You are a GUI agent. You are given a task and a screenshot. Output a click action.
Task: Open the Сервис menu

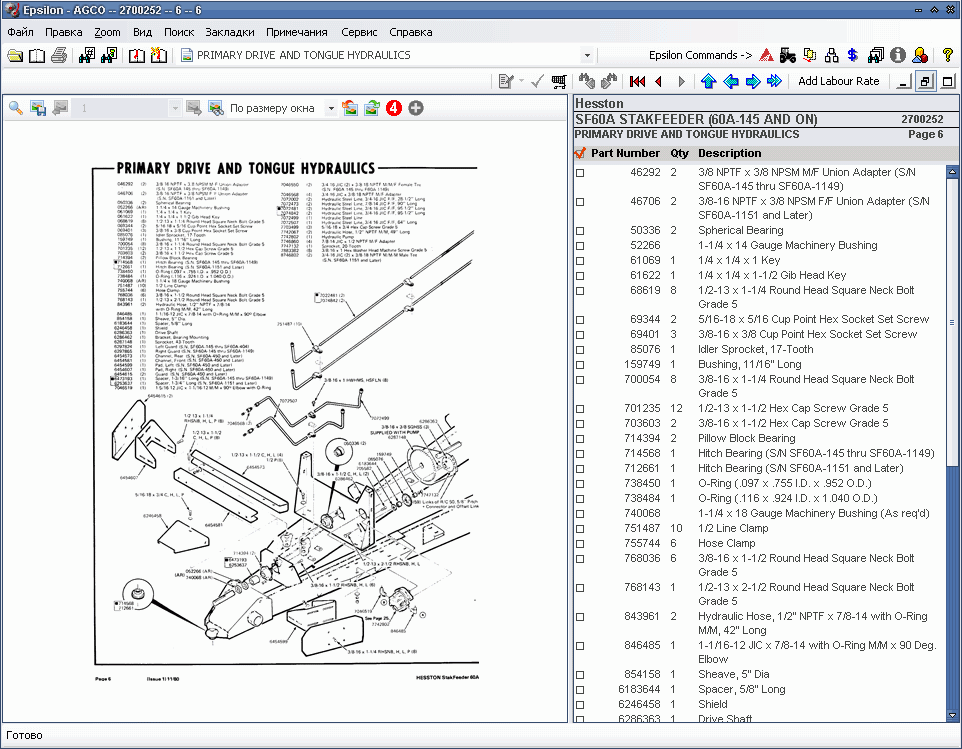tap(359, 31)
